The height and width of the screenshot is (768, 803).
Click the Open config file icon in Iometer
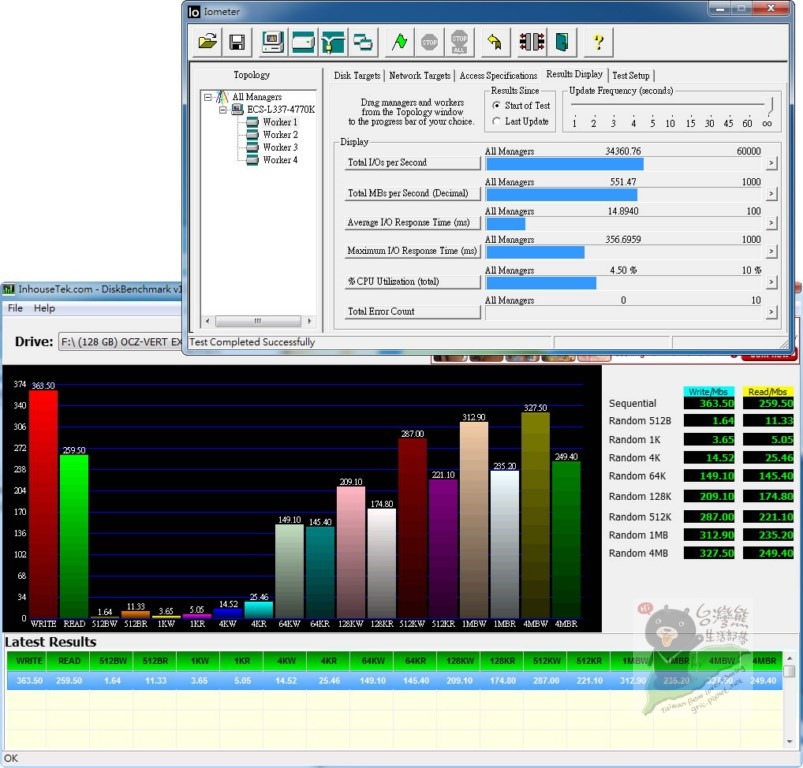coord(207,42)
